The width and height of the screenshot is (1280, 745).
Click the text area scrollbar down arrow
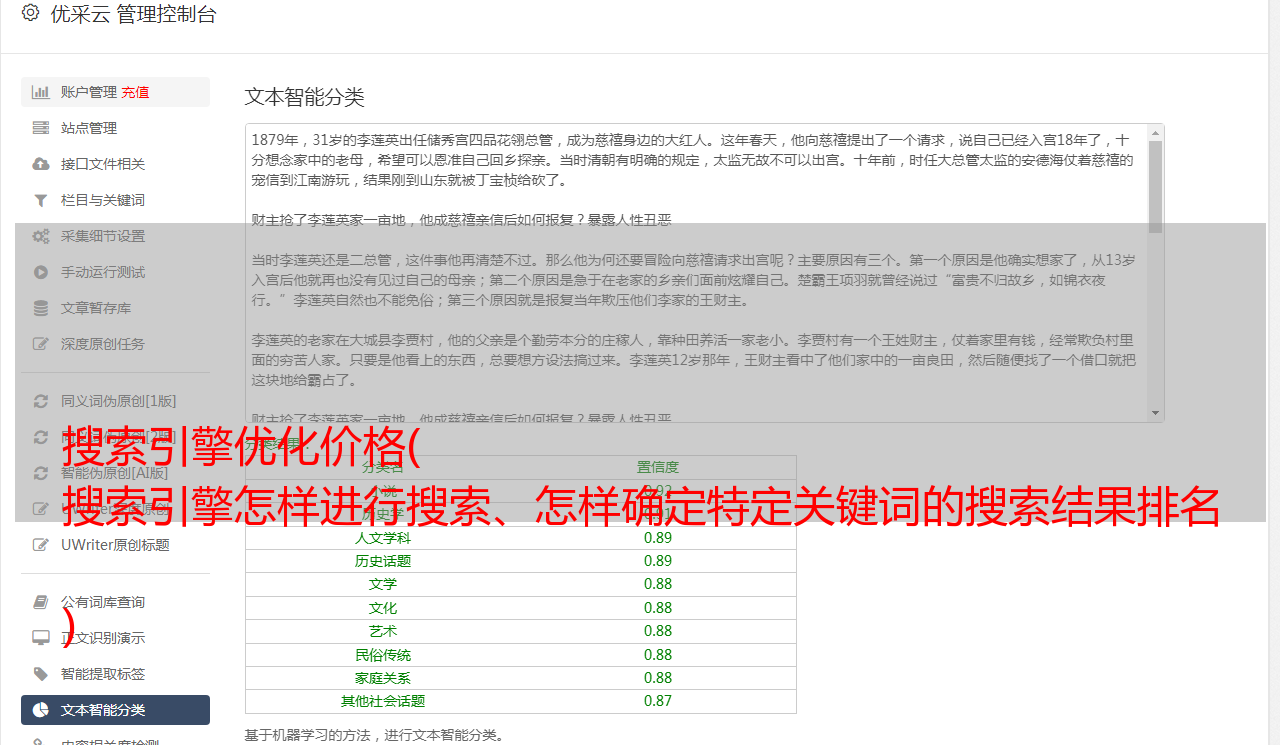pyautogui.click(x=1156, y=413)
